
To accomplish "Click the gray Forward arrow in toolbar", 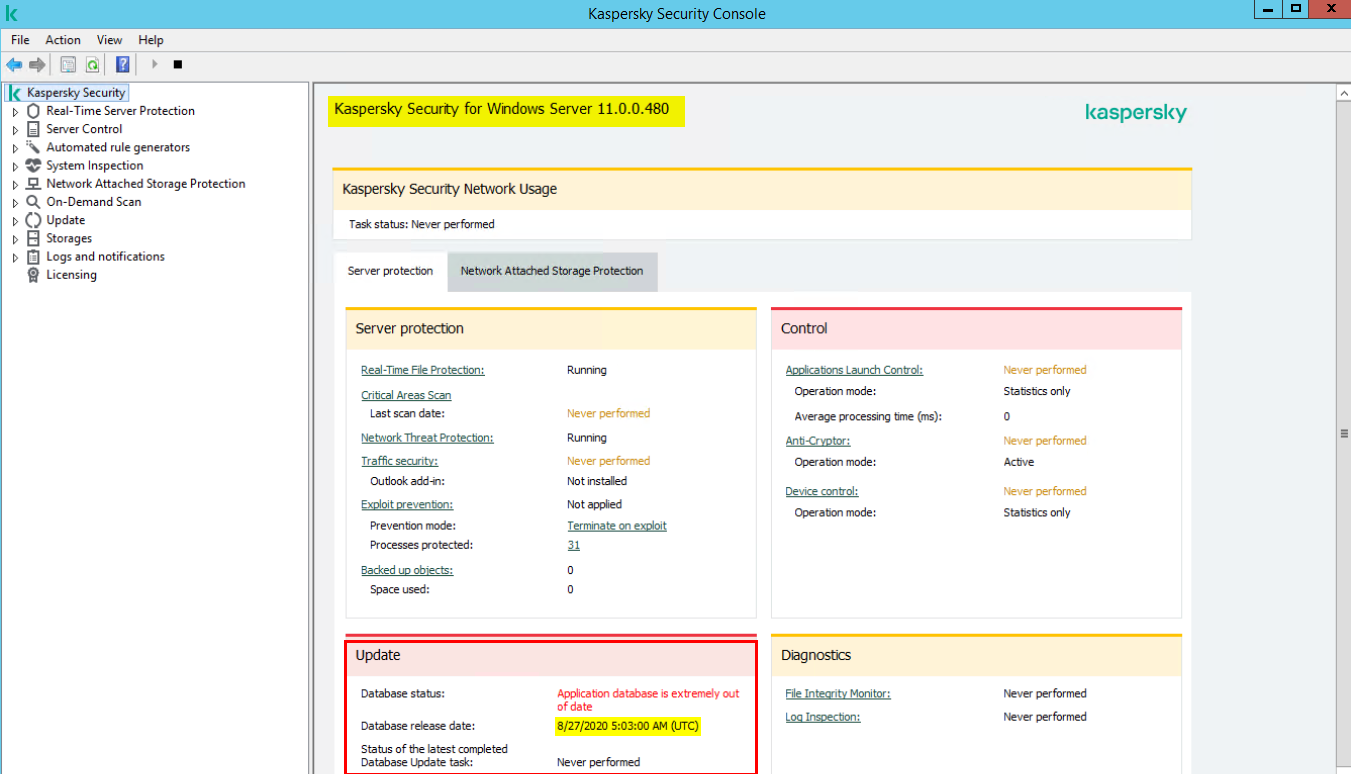I will (x=37, y=65).
